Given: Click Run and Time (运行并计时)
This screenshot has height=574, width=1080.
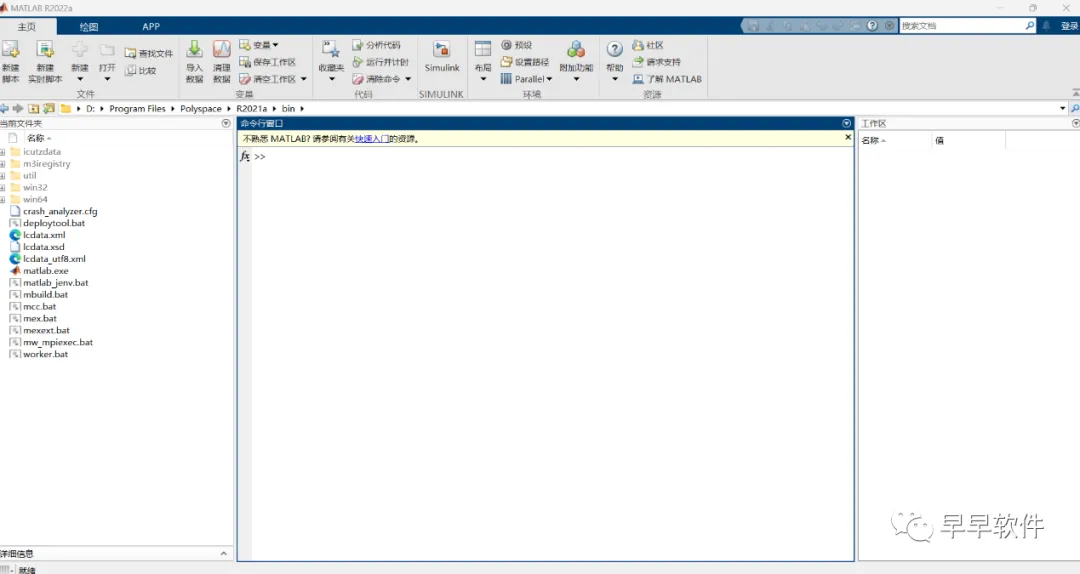Looking at the screenshot, I should (380, 62).
